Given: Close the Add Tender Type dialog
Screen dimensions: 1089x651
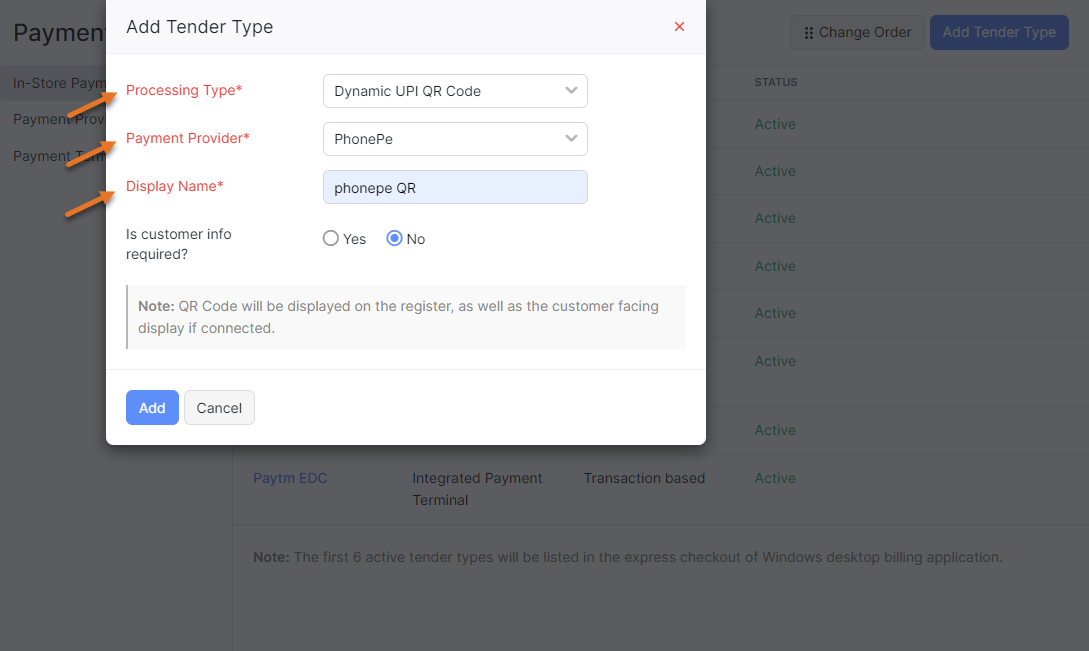Looking at the screenshot, I should (x=679, y=27).
